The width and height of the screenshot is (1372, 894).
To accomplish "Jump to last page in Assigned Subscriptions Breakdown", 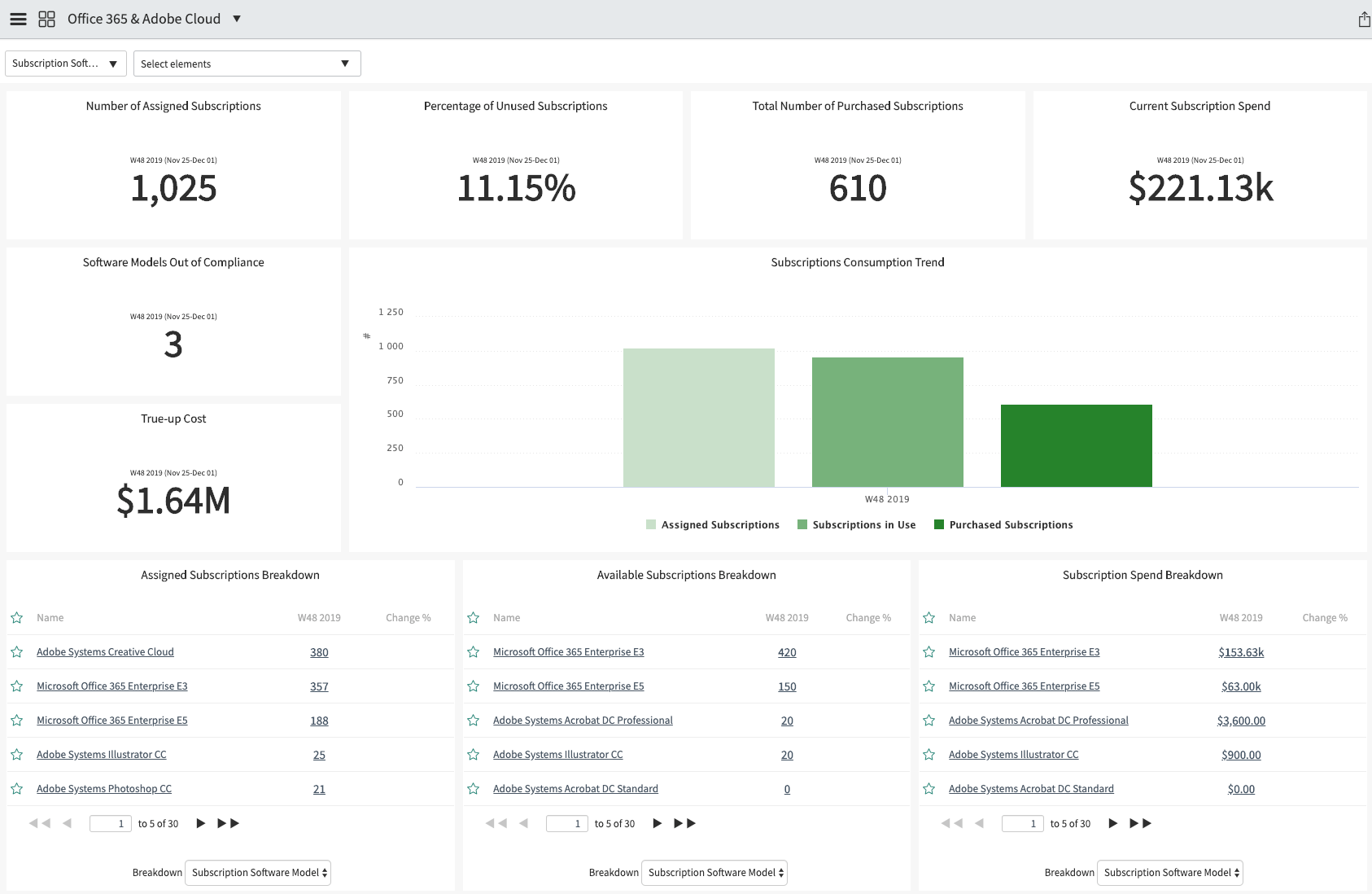I will pyautogui.click(x=229, y=823).
